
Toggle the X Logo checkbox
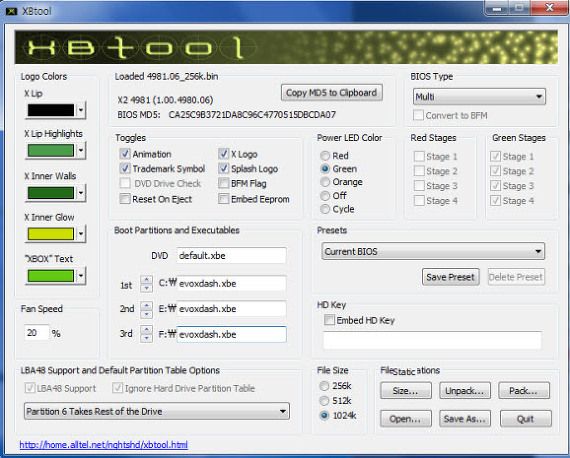click(x=224, y=154)
